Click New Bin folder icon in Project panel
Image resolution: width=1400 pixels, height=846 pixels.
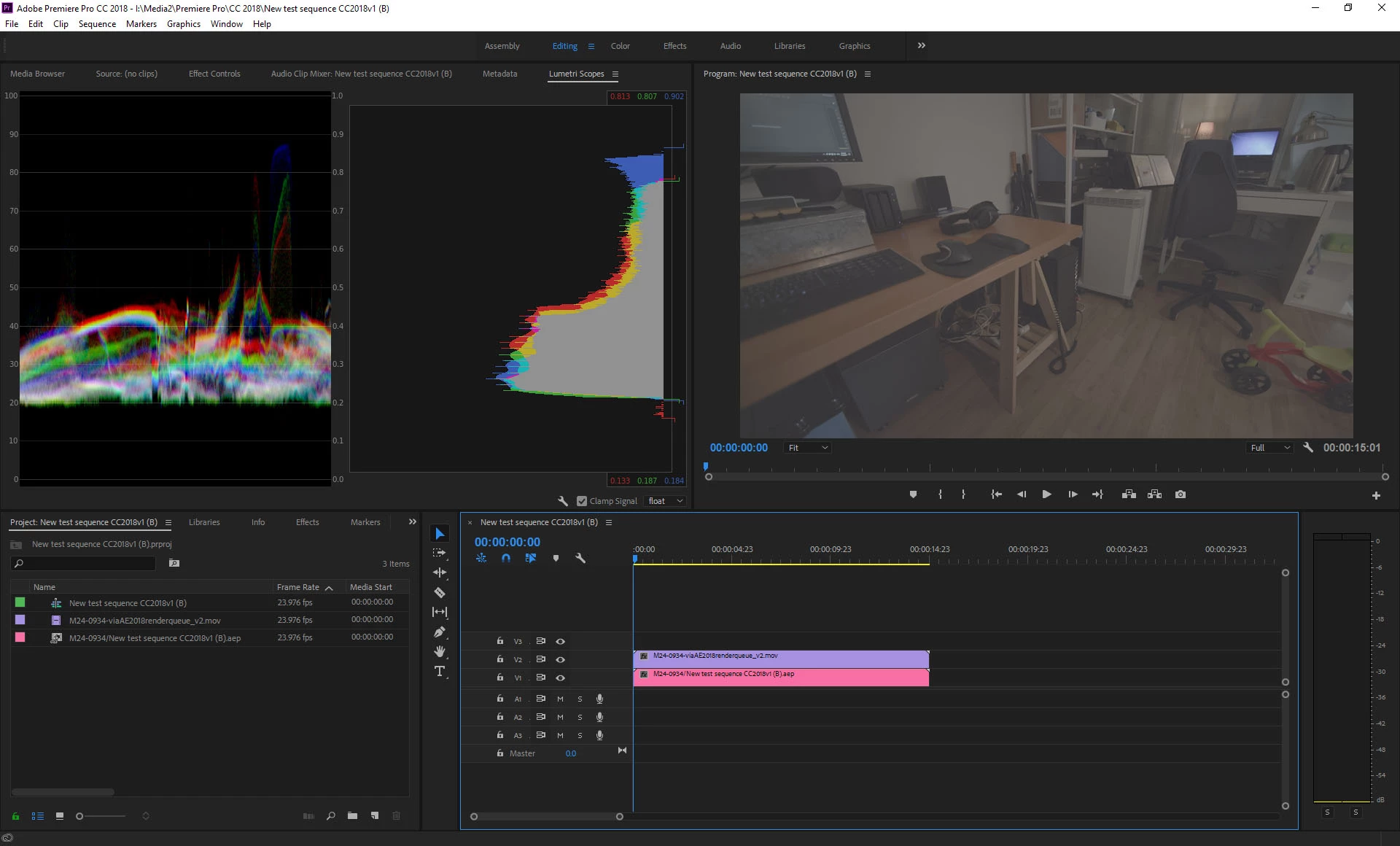pos(352,815)
